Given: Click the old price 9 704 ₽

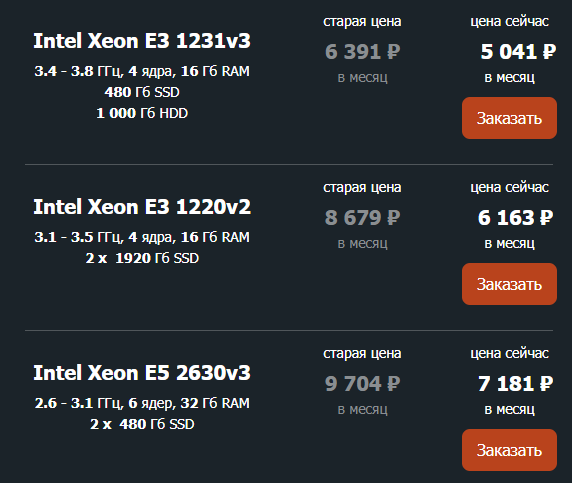Looking at the screenshot, I should click(x=363, y=384).
